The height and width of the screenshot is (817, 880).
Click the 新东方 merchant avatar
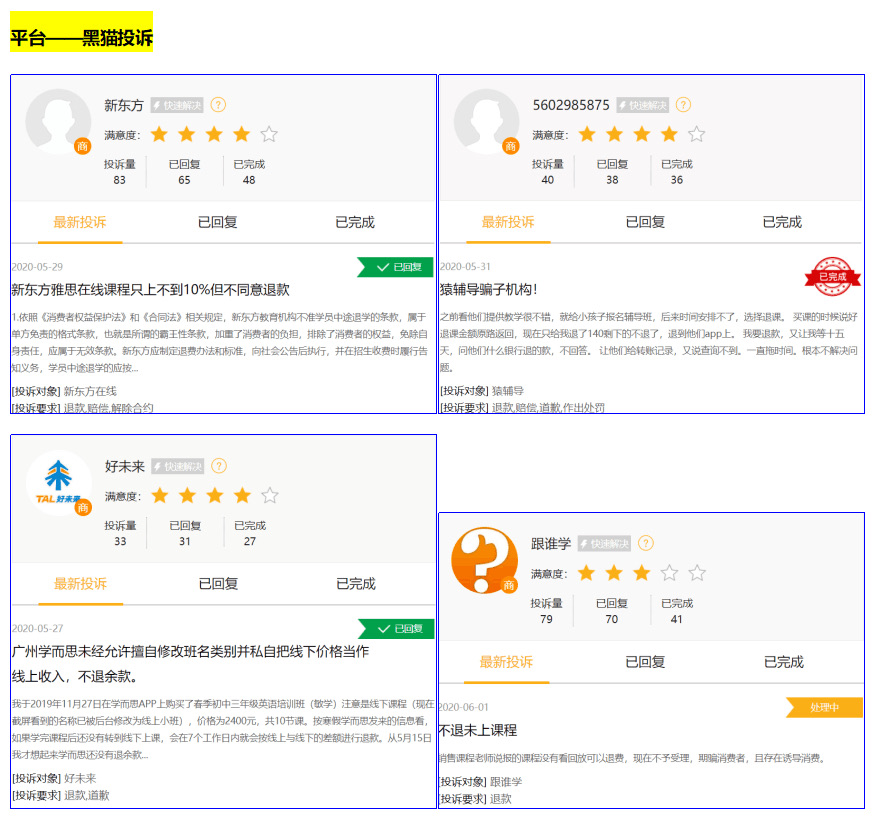58,121
